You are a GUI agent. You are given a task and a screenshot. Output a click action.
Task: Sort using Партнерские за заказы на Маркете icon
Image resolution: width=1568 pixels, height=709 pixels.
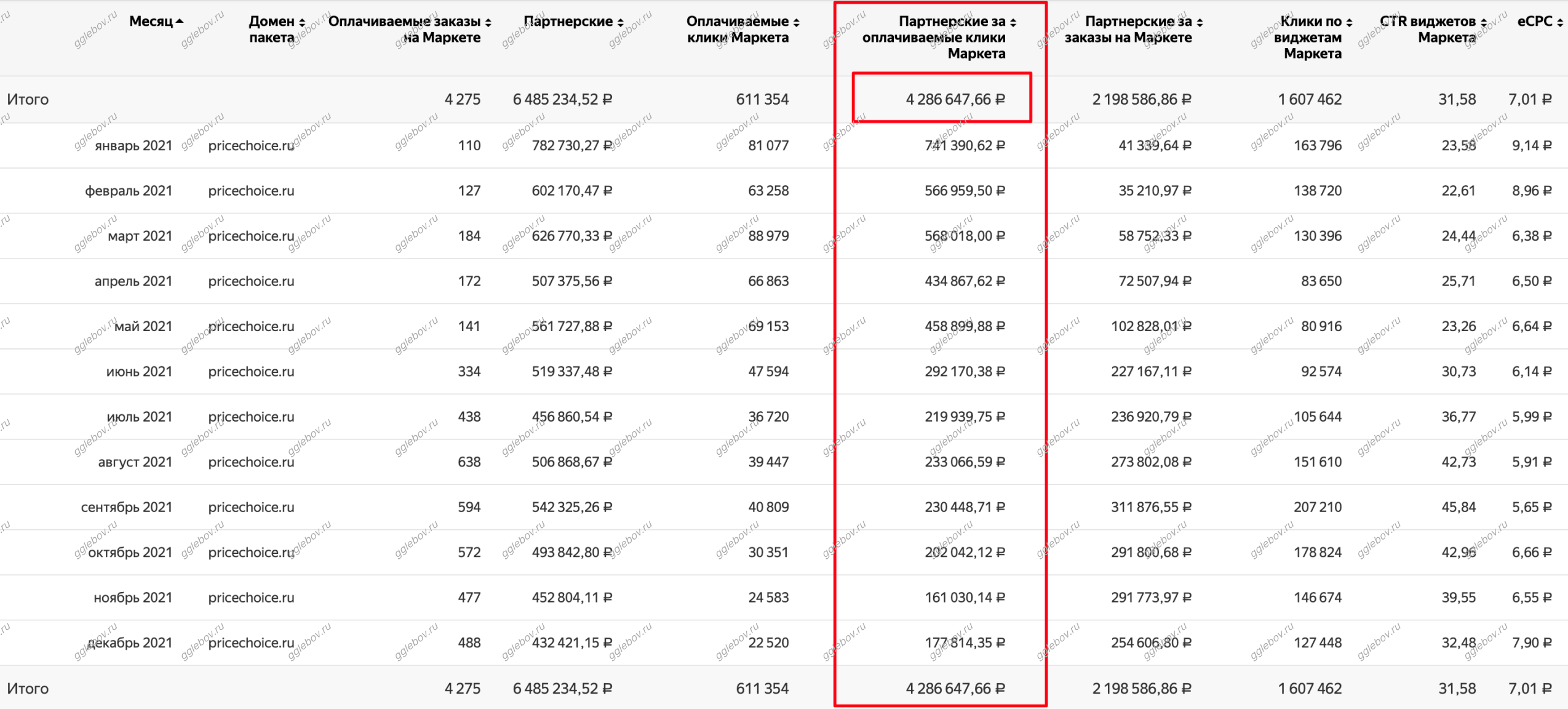pyautogui.click(x=1200, y=22)
